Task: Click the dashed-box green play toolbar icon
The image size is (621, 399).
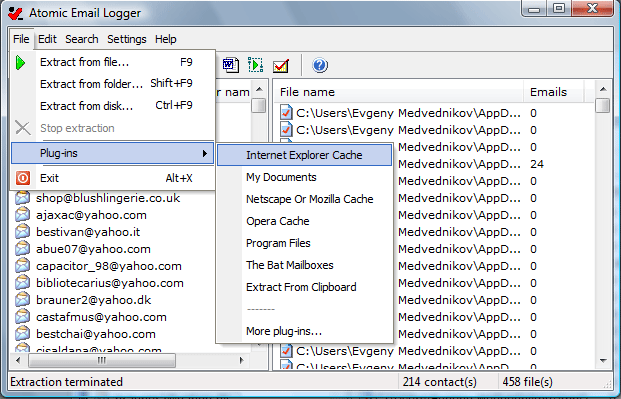Action: click(255, 65)
